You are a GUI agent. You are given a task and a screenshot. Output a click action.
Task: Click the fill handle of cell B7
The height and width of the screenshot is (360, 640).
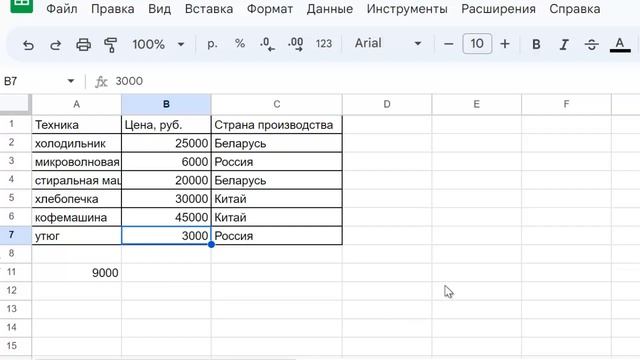pos(211,244)
